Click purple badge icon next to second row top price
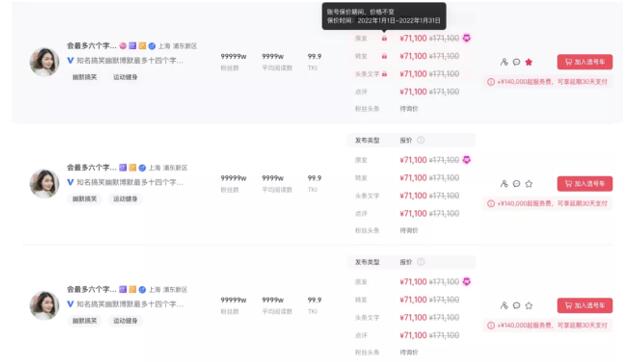The height and width of the screenshot is (362, 625). click(467, 160)
